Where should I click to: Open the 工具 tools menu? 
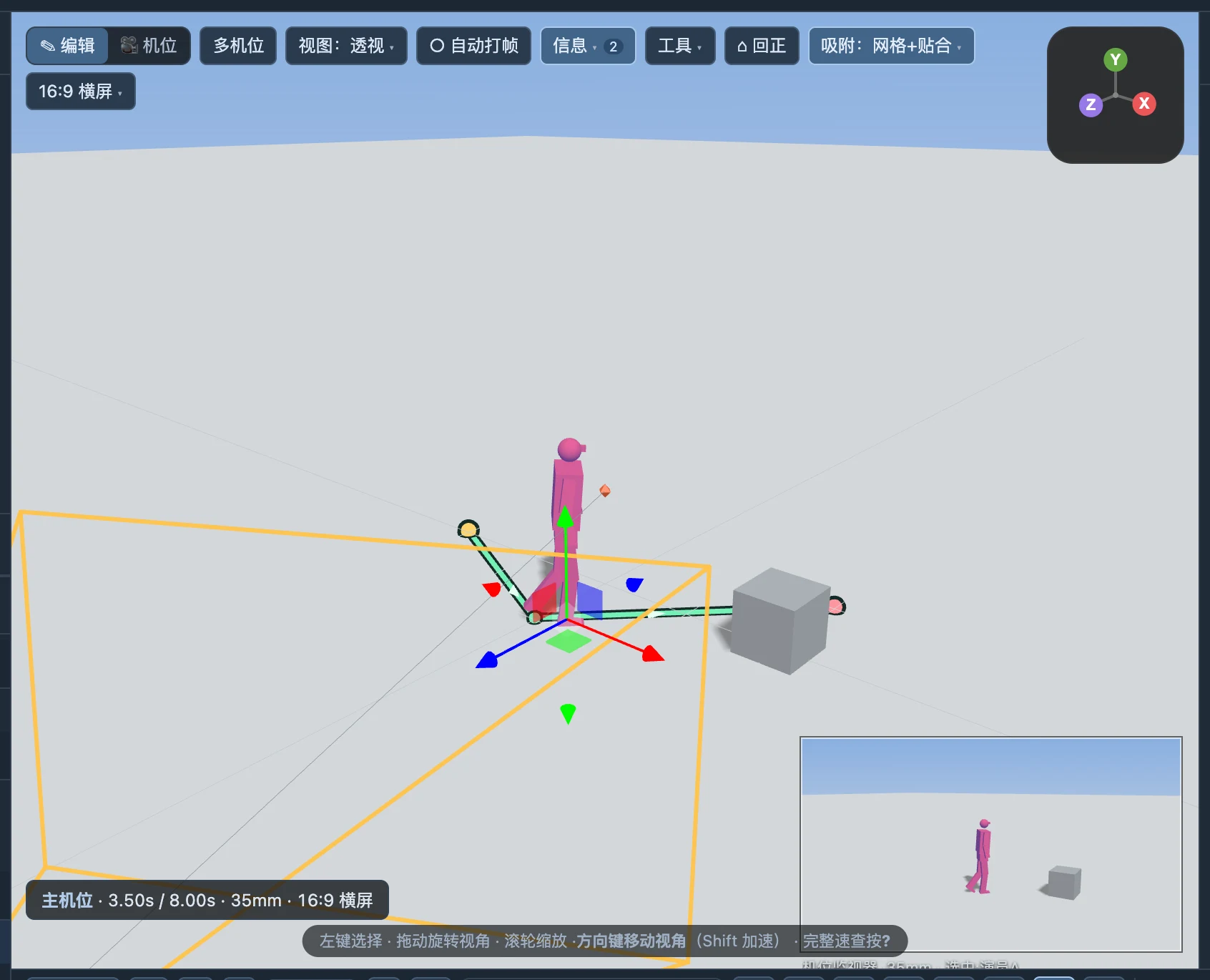point(680,46)
